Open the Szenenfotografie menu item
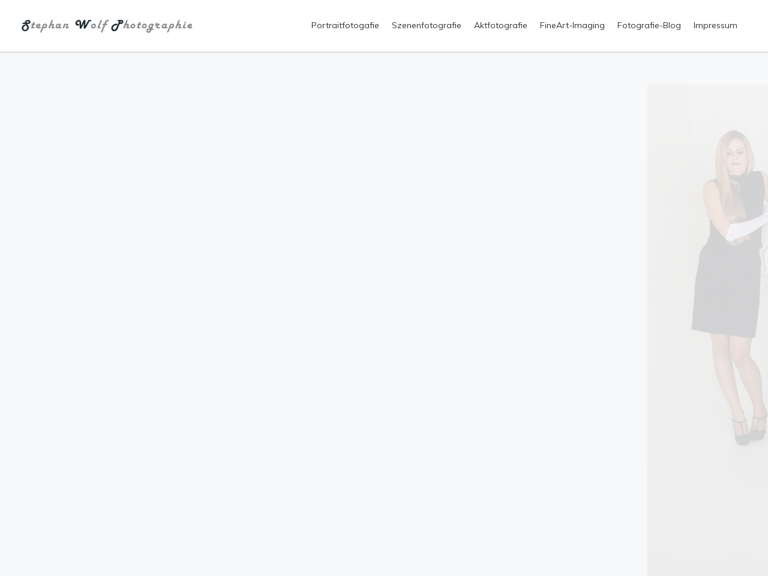This screenshot has width=768, height=576. (x=426, y=26)
